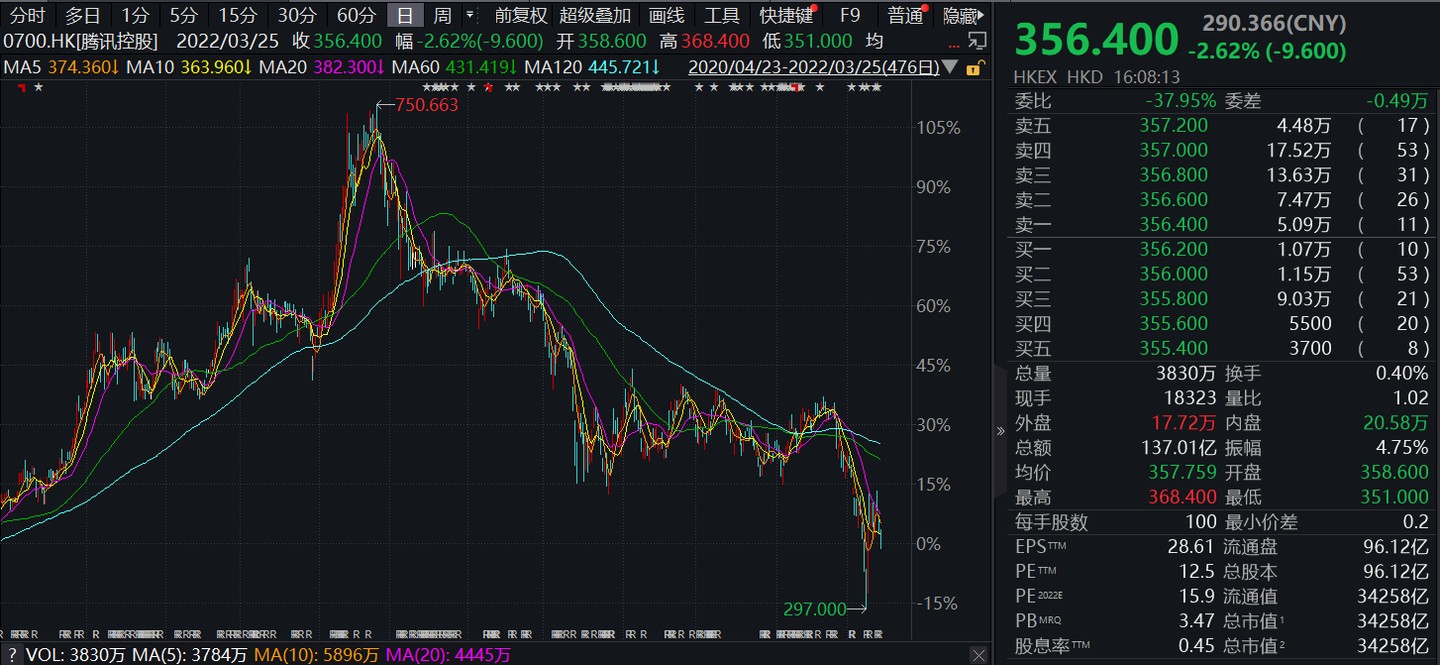
Task: Switch to the 60分 timeframe
Action: (356, 15)
